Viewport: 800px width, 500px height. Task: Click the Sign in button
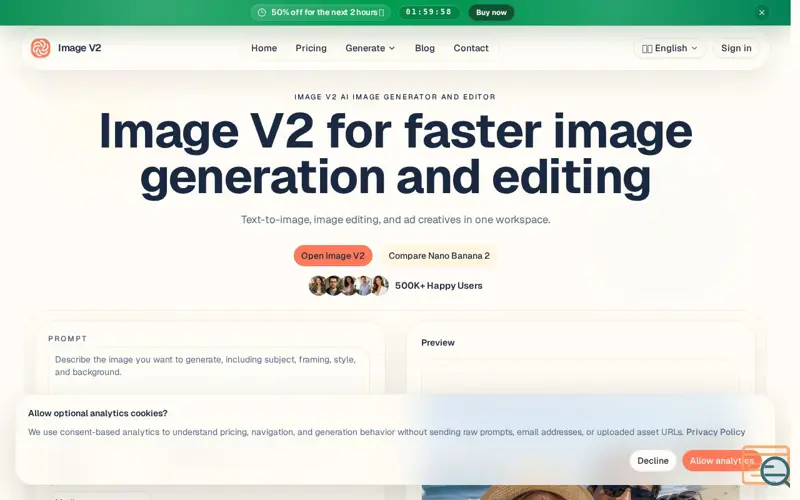pos(736,48)
